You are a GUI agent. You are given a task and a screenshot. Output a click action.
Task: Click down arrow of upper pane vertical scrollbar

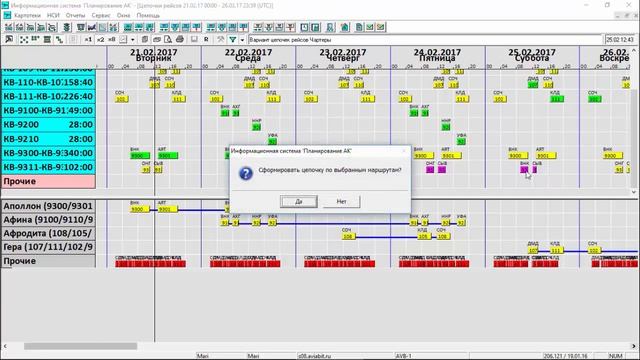click(634, 192)
